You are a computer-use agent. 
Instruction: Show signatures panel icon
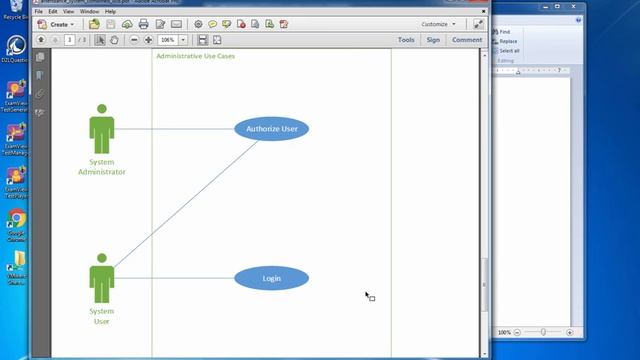click(x=40, y=112)
